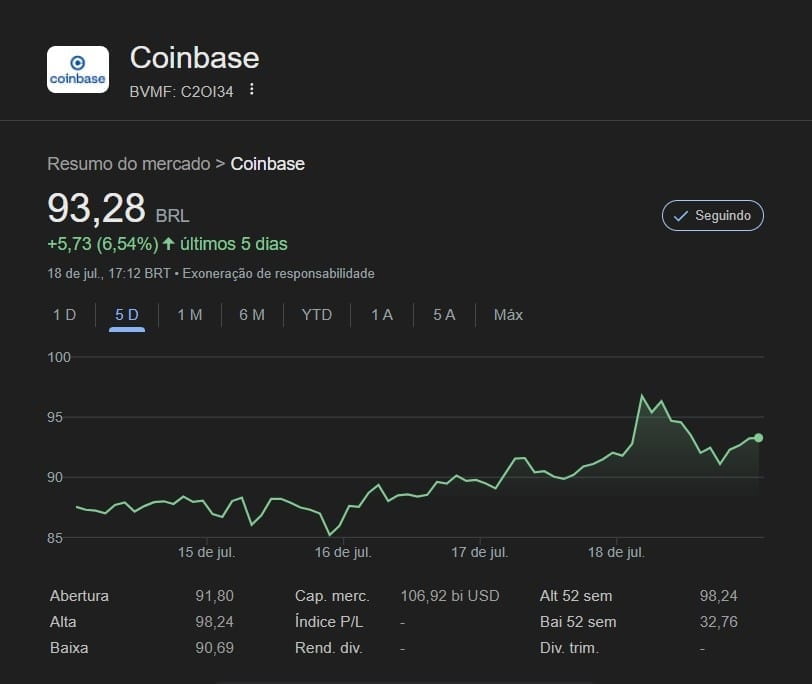812x684 pixels.
Task: Click the Div. trim. label
Action: coord(569,648)
